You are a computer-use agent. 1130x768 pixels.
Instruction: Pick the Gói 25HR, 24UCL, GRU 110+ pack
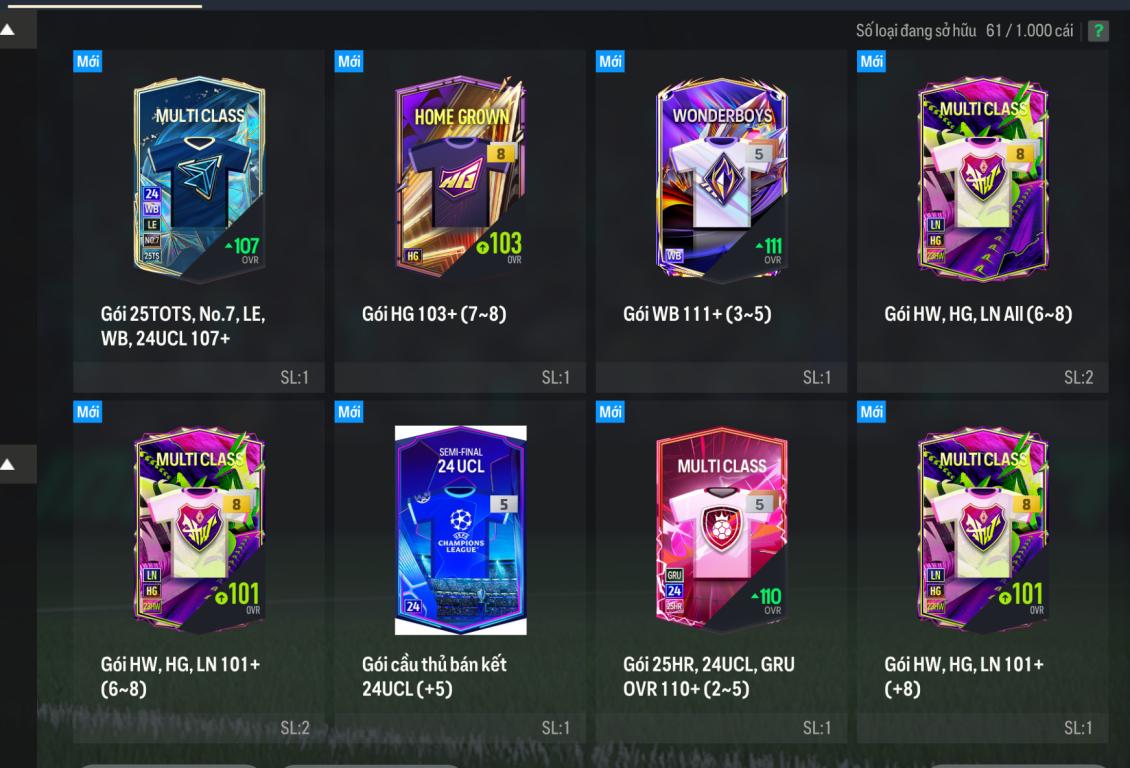click(x=721, y=571)
